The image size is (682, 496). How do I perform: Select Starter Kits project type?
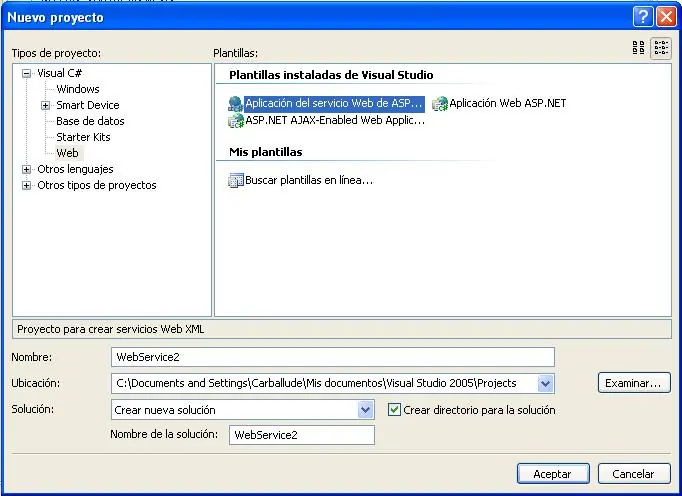[x=84, y=137]
